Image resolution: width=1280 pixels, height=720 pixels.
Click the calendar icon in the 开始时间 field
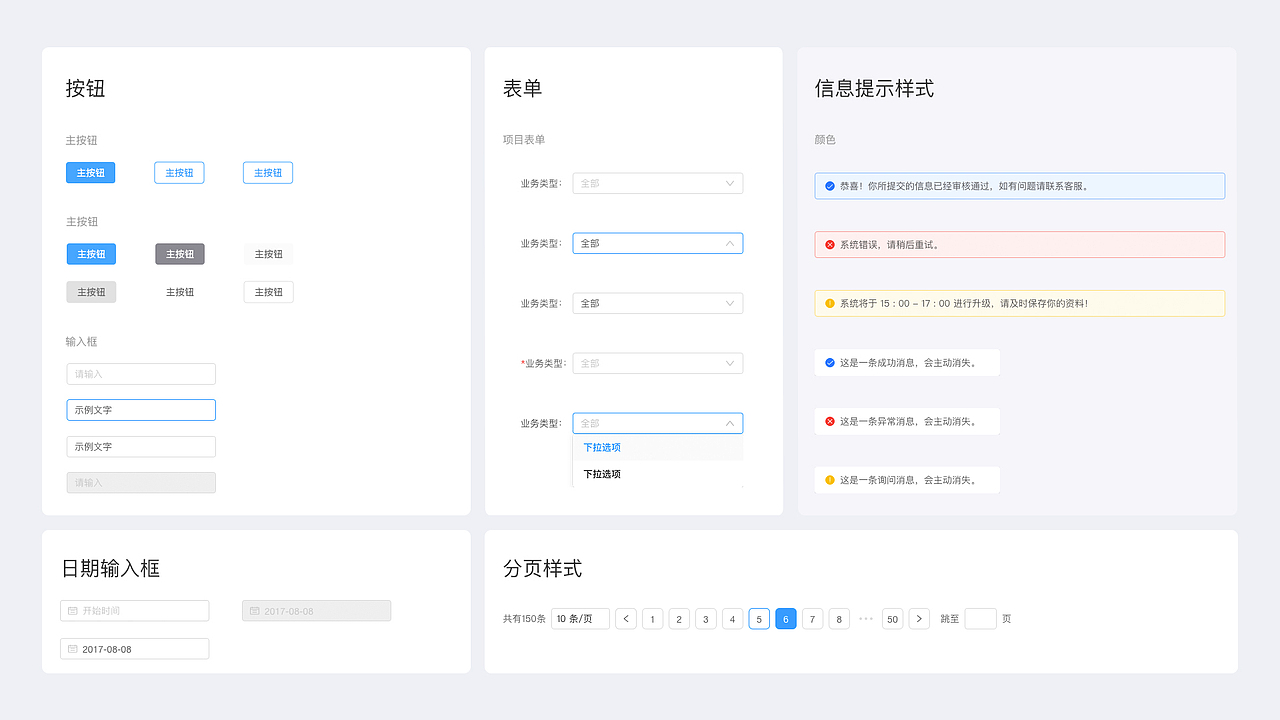73,611
